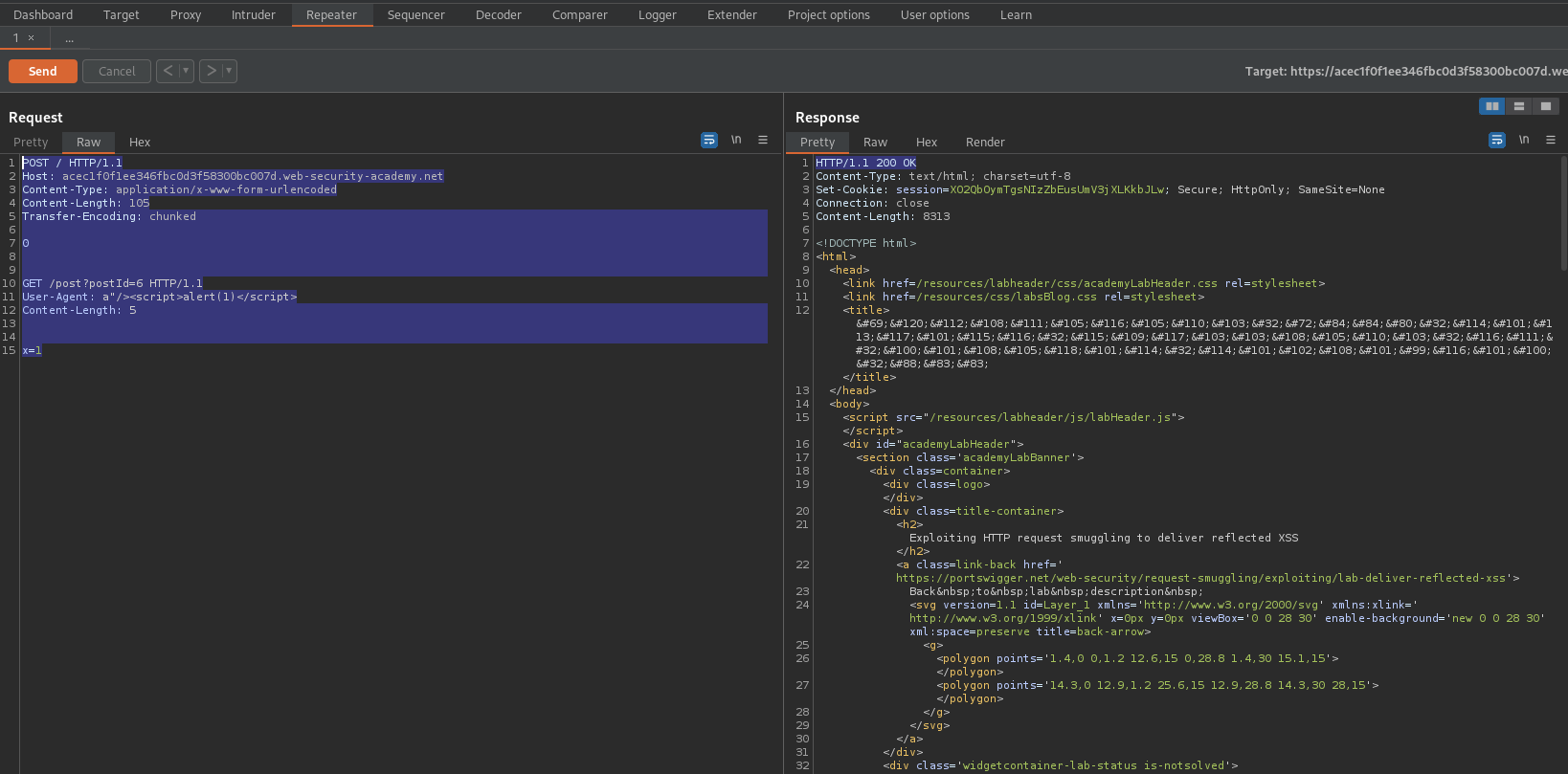Click the 'GET /post?postId=6 HTTP/1.1' line
Screen dimensions: 1568x774
pyautogui.click(x=113, y=283)
